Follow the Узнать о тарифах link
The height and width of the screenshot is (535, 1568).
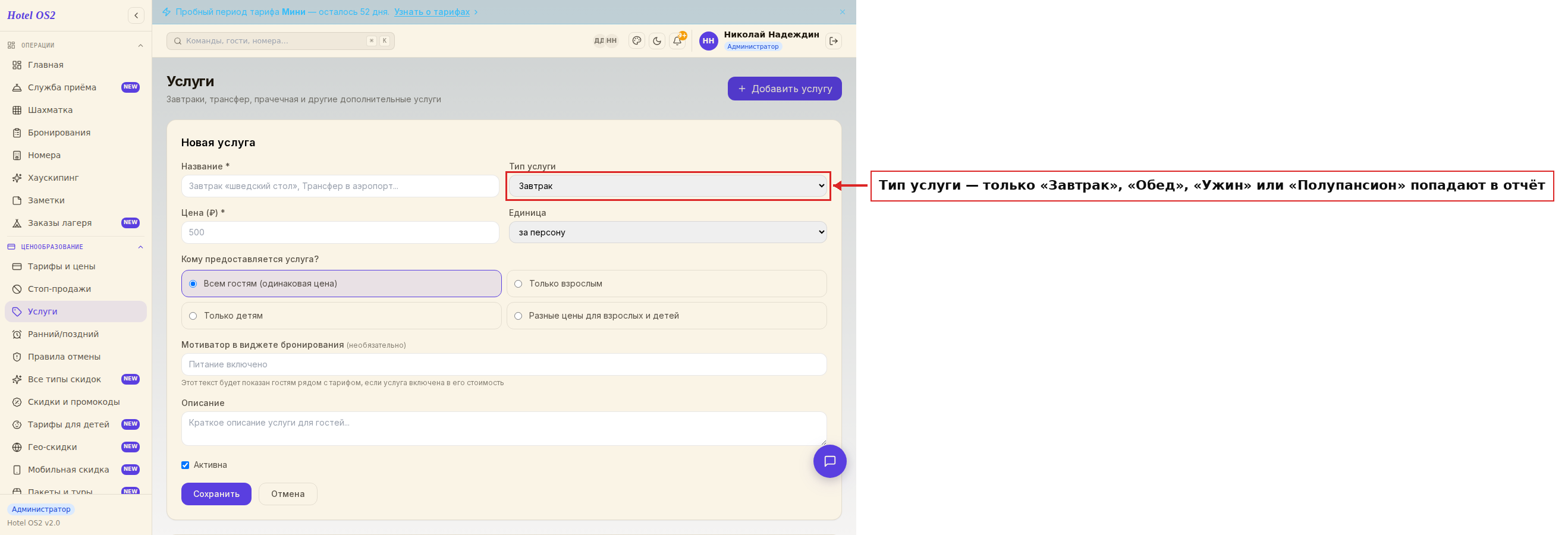(x=432, y=12)
